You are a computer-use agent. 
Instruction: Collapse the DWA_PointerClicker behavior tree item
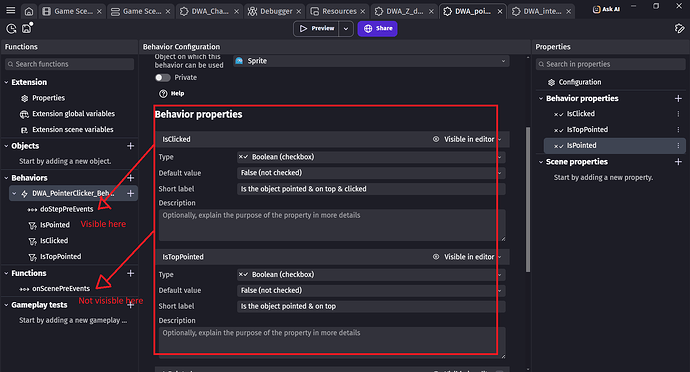14,194
